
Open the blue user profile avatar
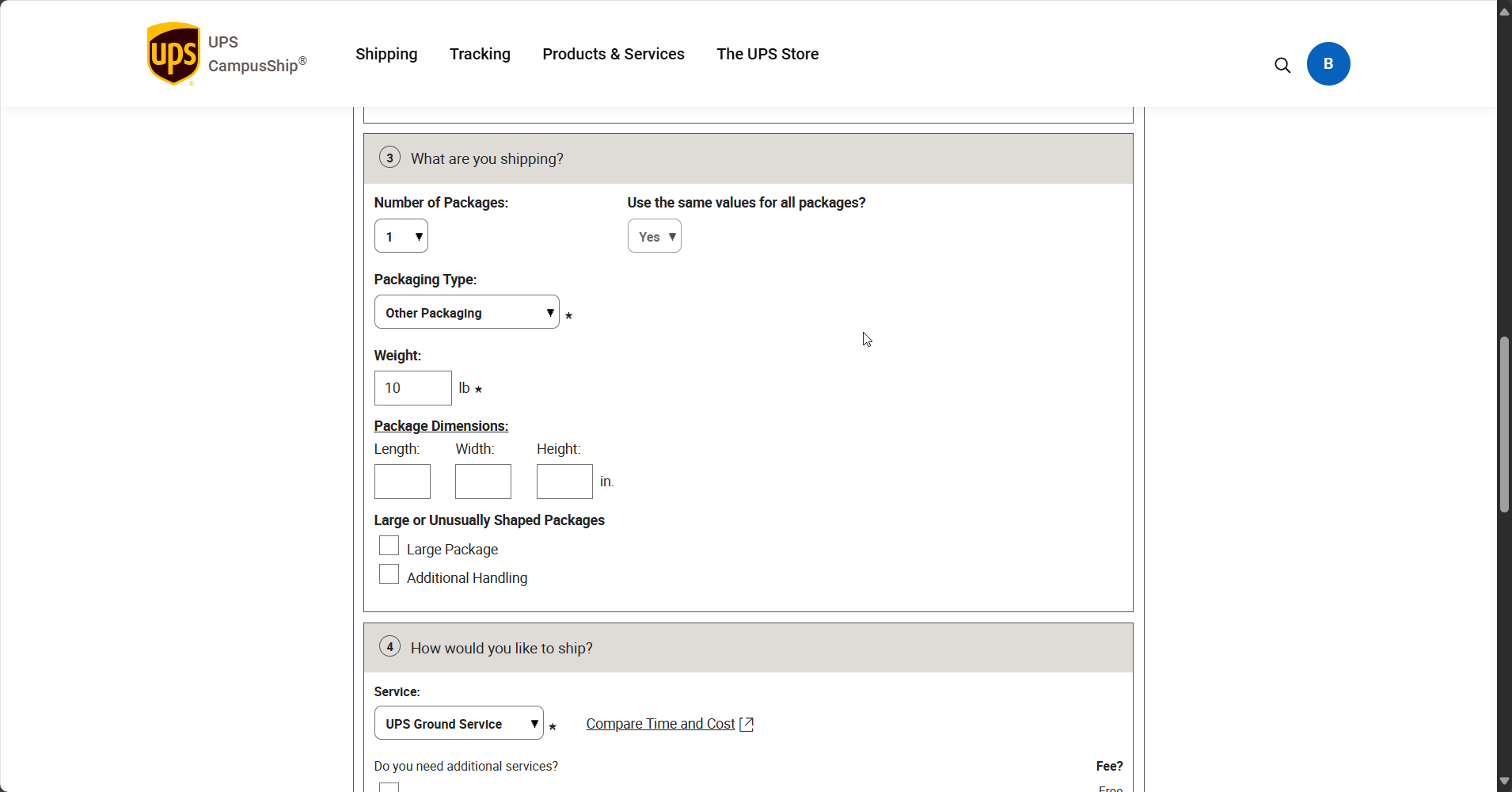point(1328,64)
